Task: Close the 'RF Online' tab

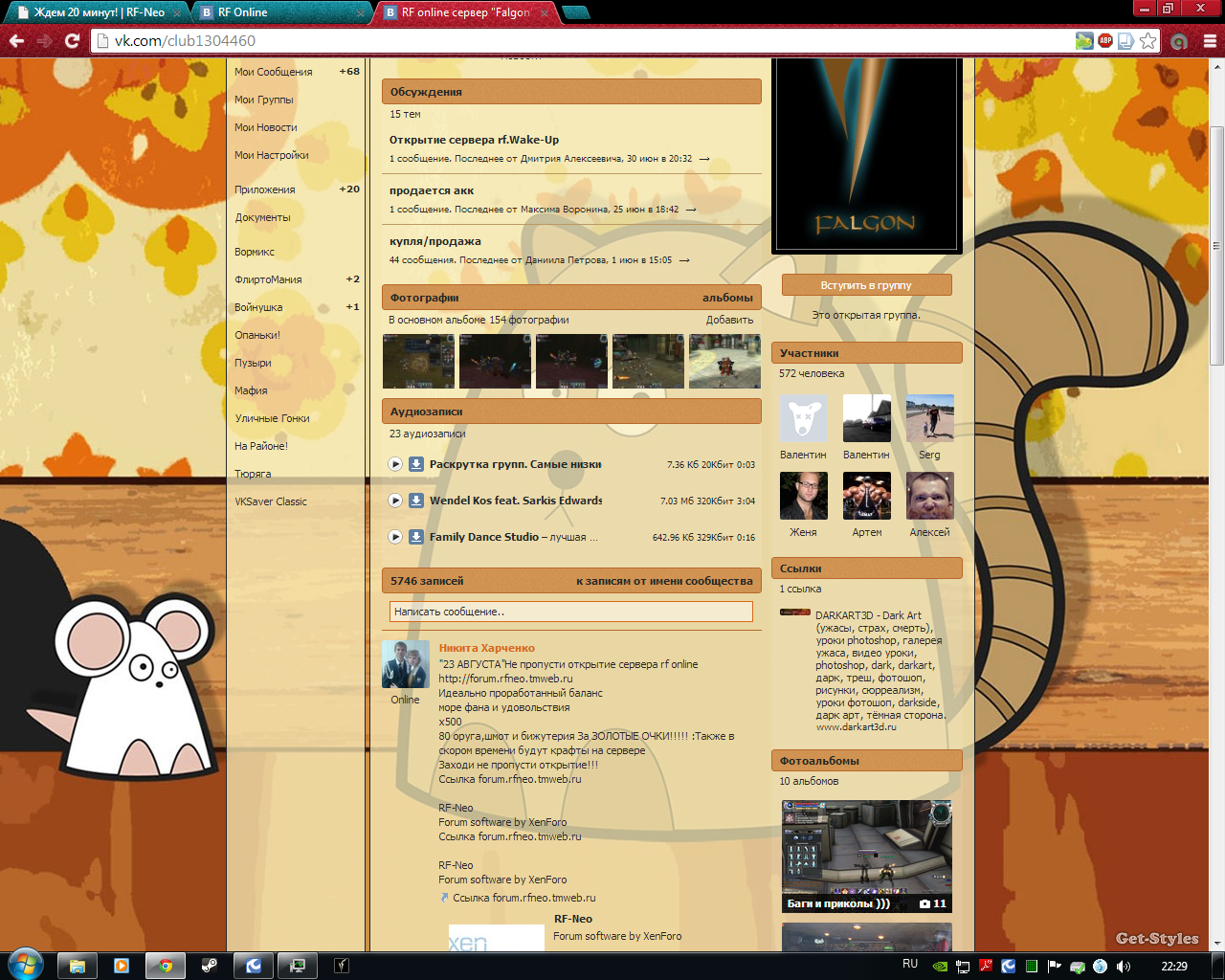Action: (361, 13)
